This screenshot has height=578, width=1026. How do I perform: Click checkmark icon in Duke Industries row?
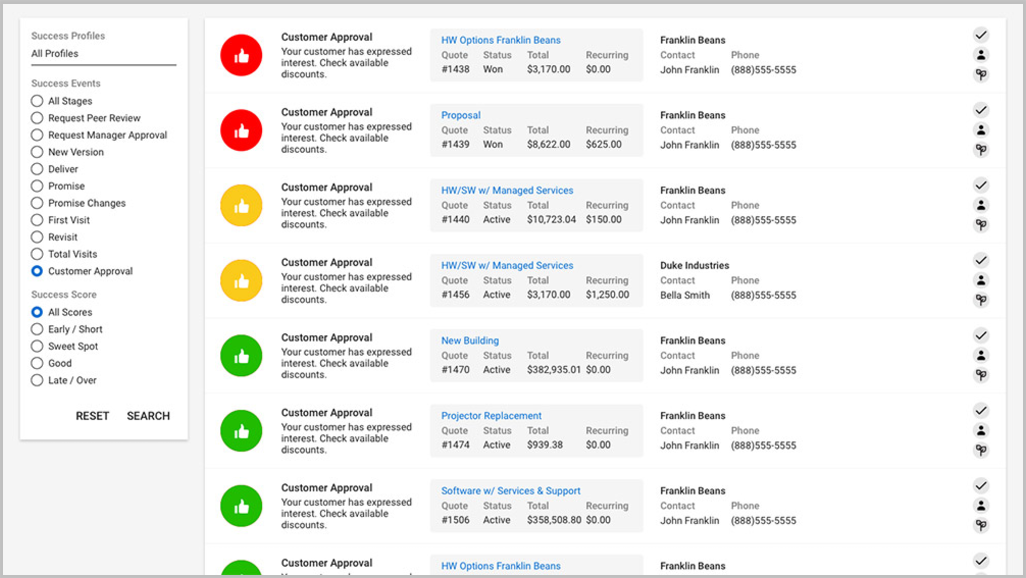pyautogui.click(x=981, y=261)
